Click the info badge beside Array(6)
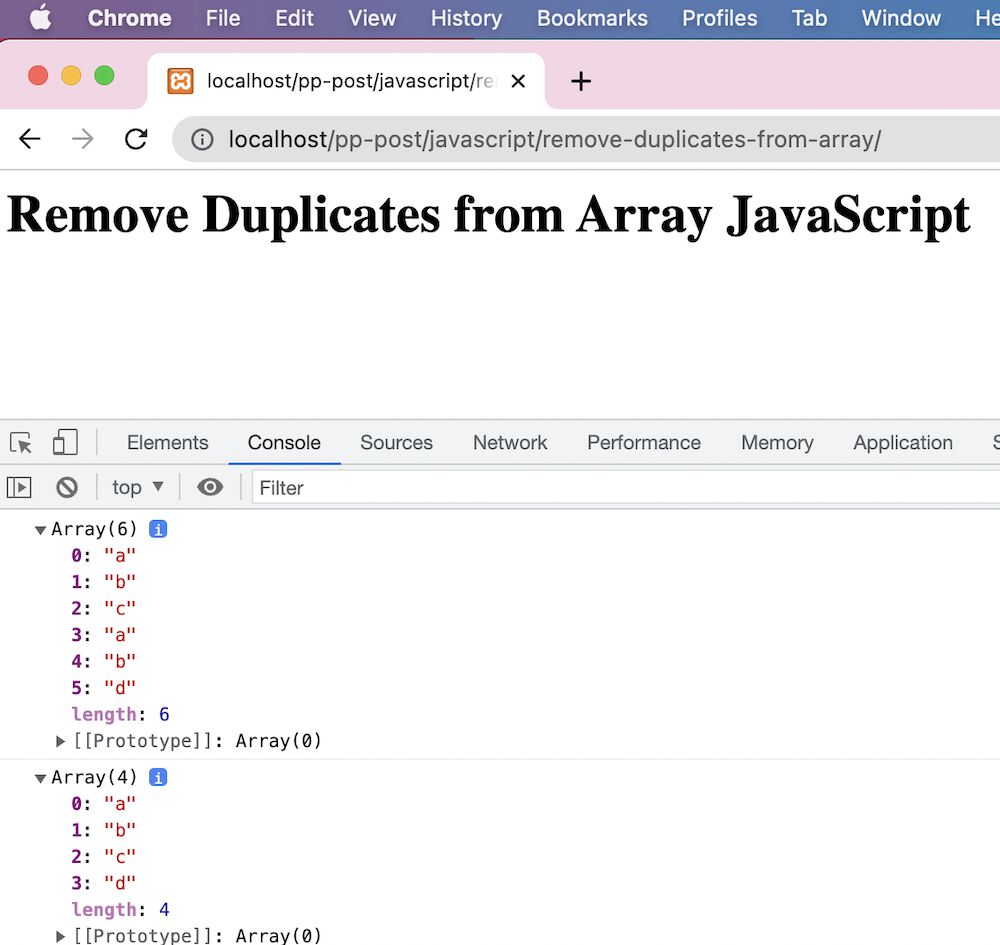This screenshot has height=945, width=1000. click(157, 528)
